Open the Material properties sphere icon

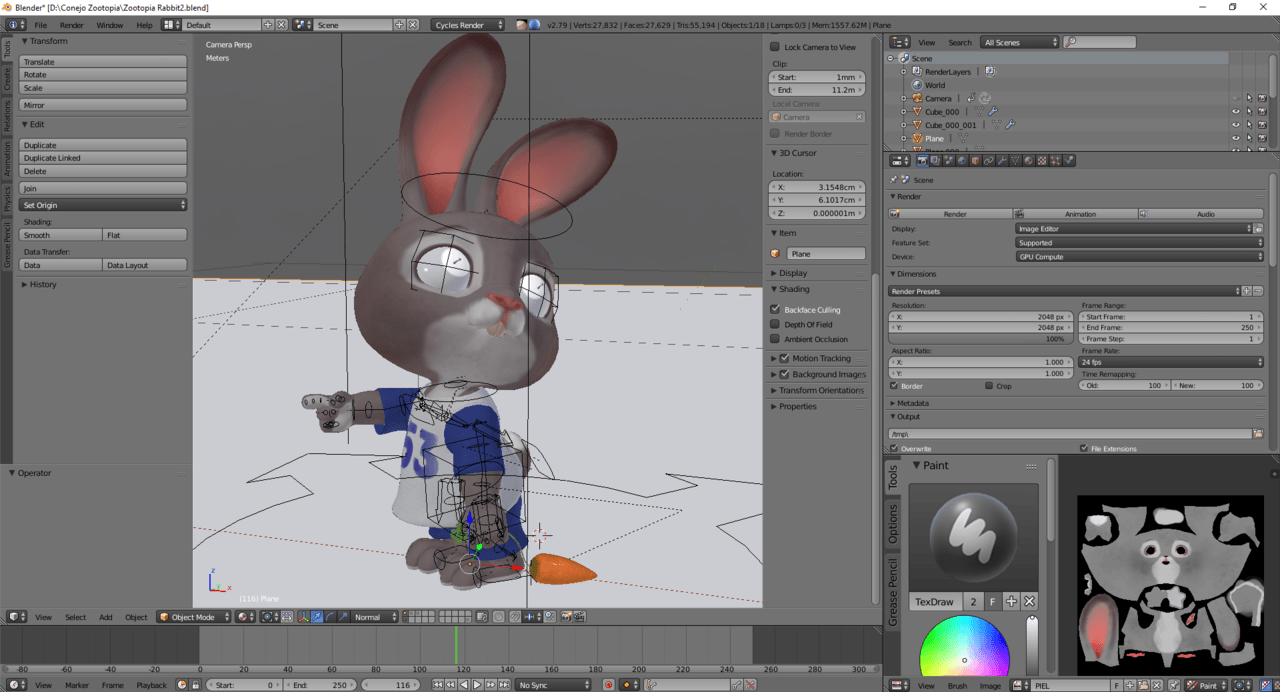tap(1029, 160)
